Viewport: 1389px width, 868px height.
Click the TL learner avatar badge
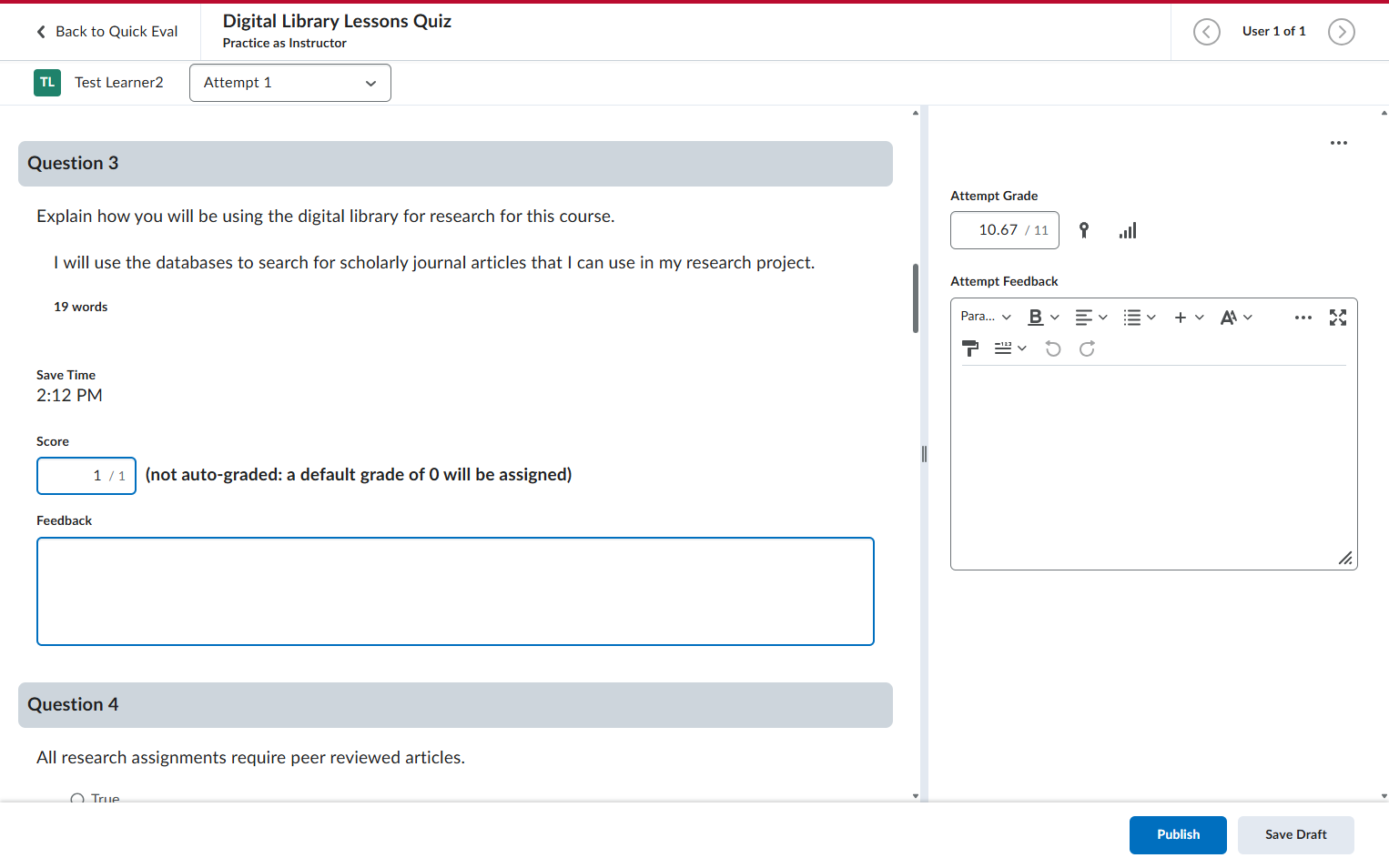pos(47,83)
